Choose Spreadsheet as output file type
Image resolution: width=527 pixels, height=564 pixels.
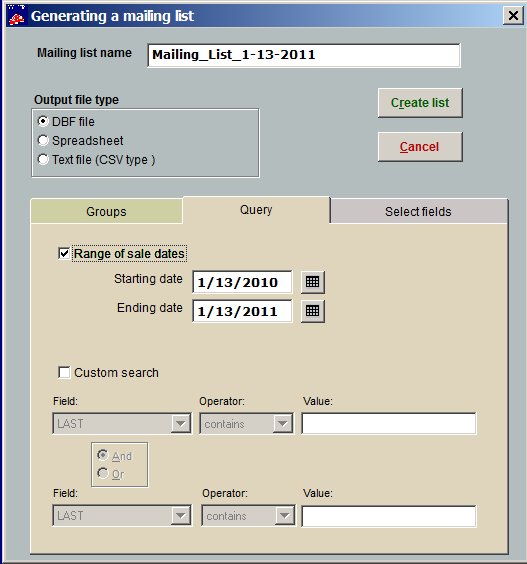coord(43,140)
